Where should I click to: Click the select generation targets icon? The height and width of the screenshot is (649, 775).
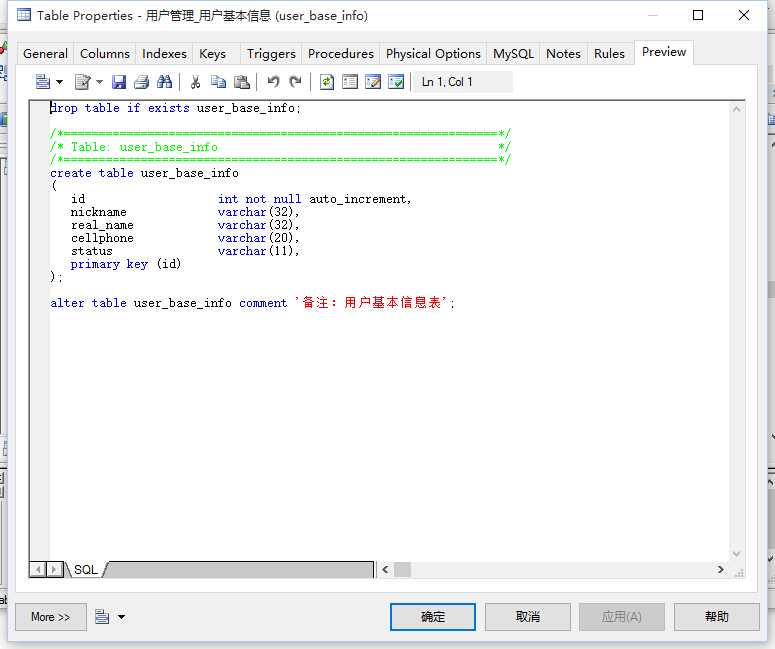tap(373, 82)
